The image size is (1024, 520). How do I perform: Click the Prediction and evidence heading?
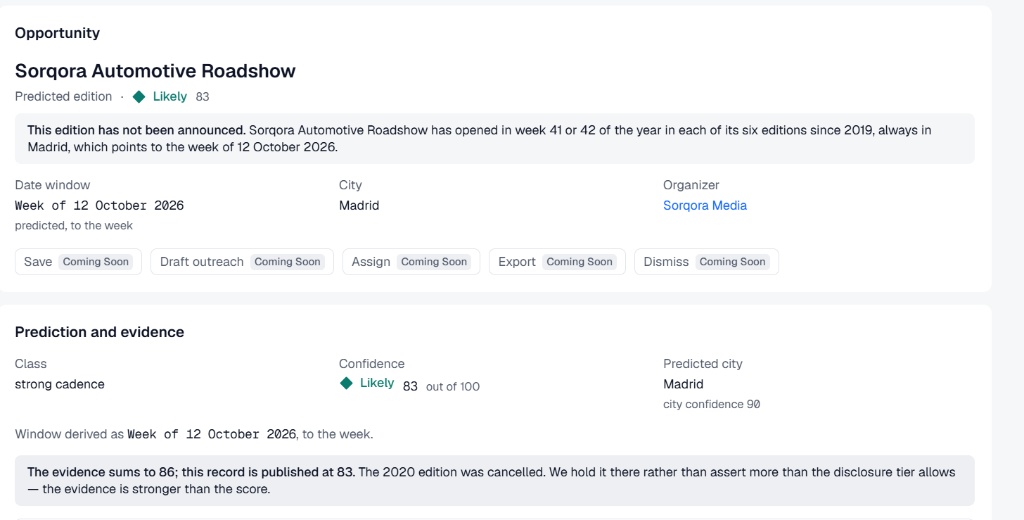[99, 332]
